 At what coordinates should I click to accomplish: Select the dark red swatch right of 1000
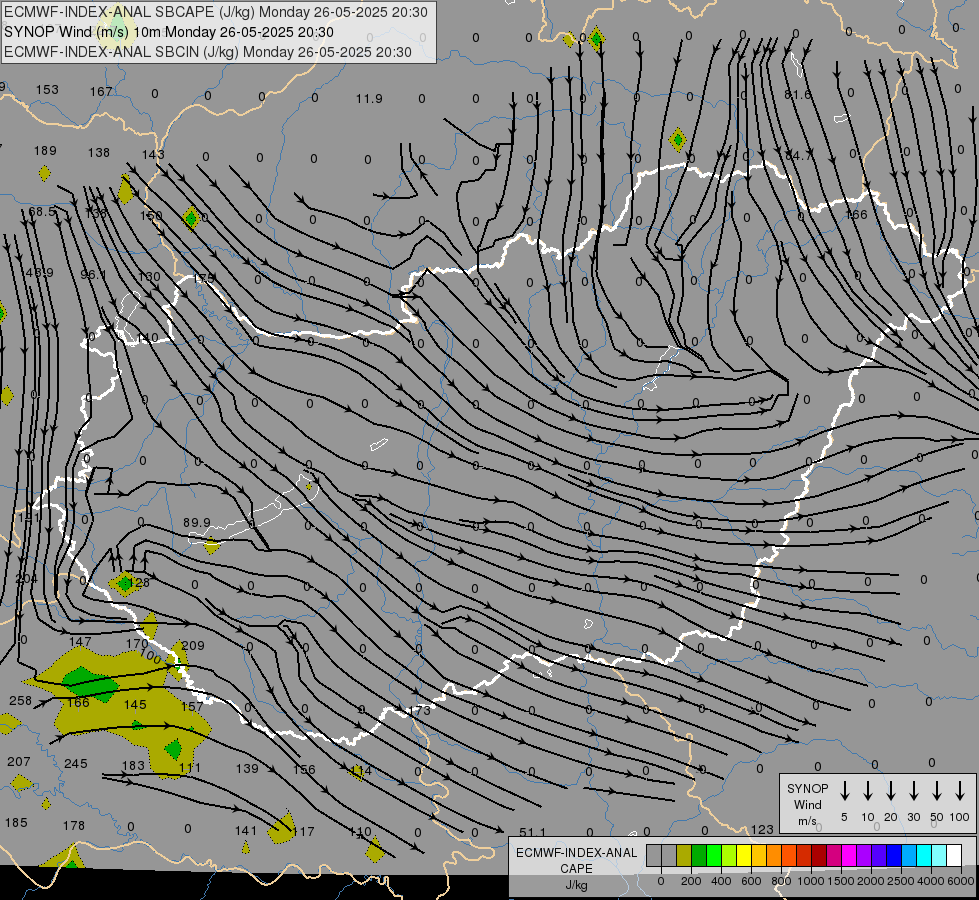[819, 856]
